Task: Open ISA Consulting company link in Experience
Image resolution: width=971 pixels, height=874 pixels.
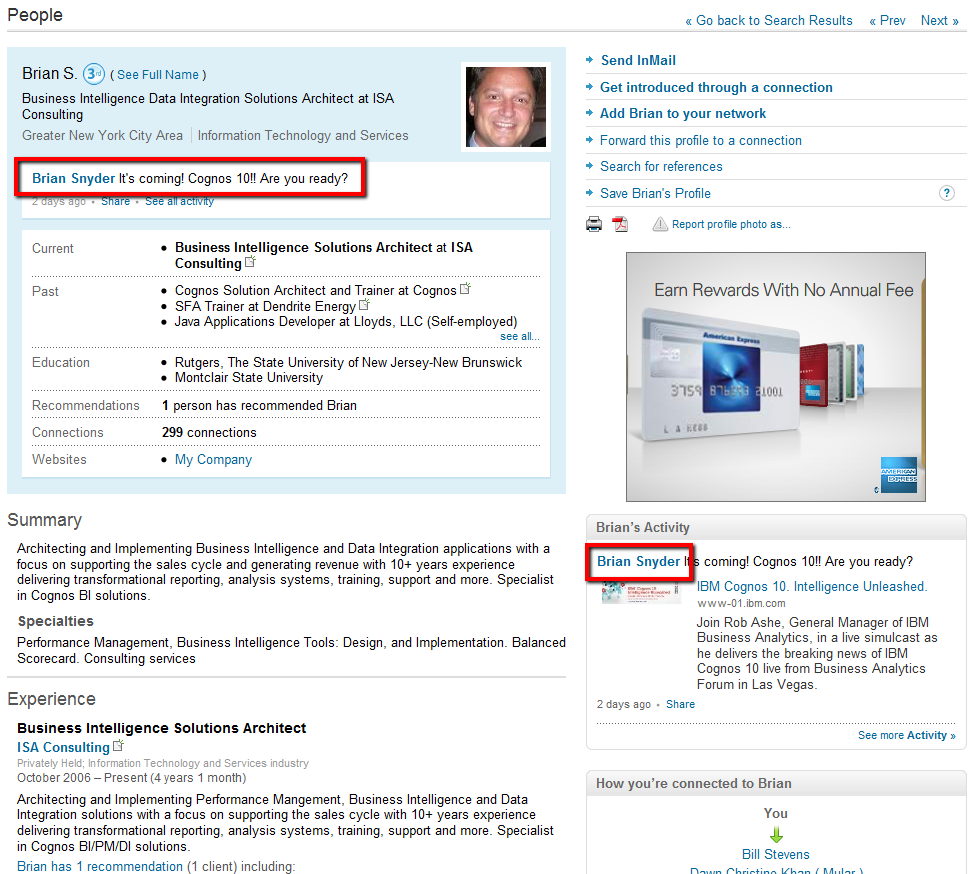Action: tap(63, 748)
